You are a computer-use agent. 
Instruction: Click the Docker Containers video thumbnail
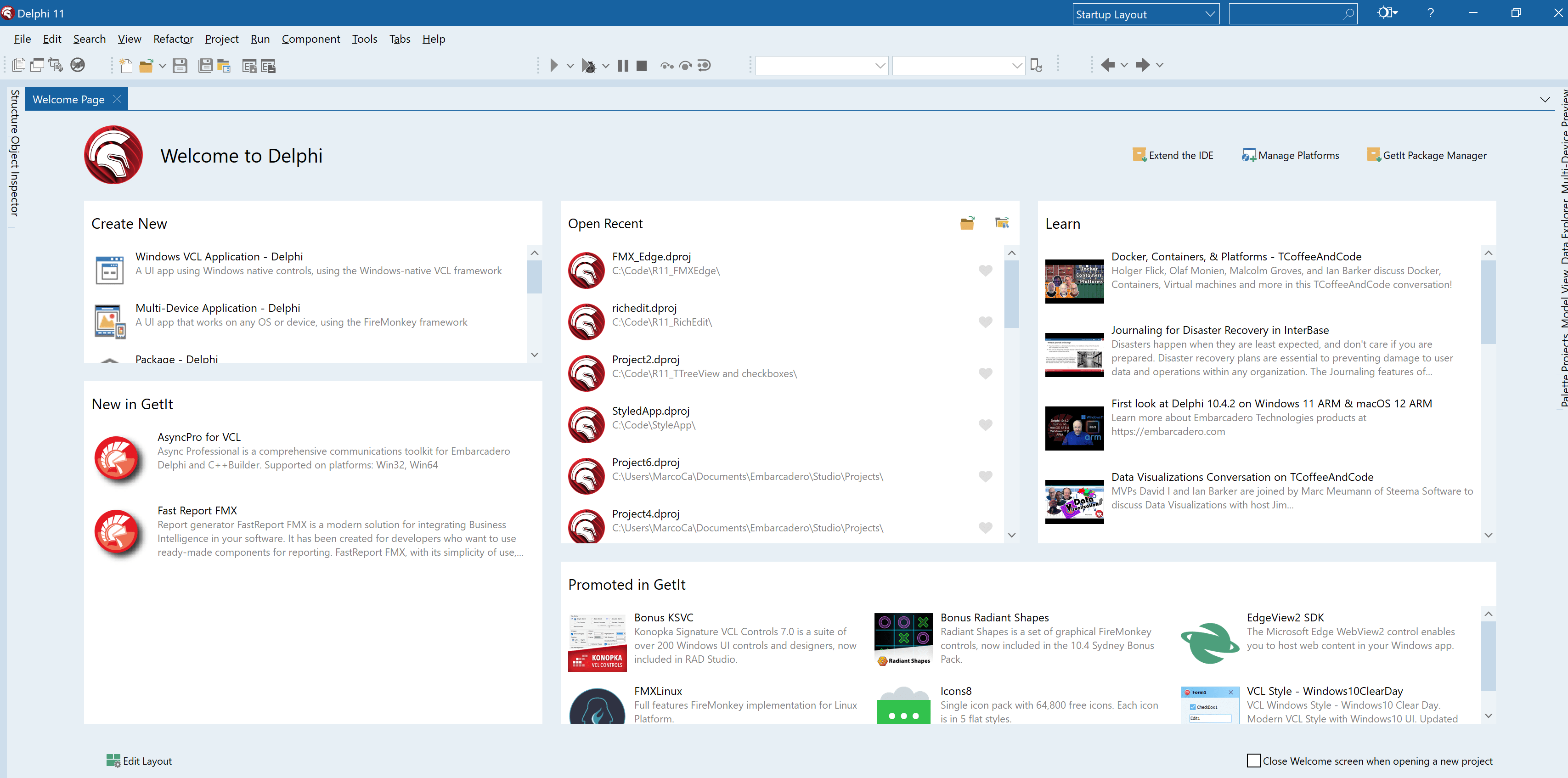pyautogui.click(x=1074, y=281)
